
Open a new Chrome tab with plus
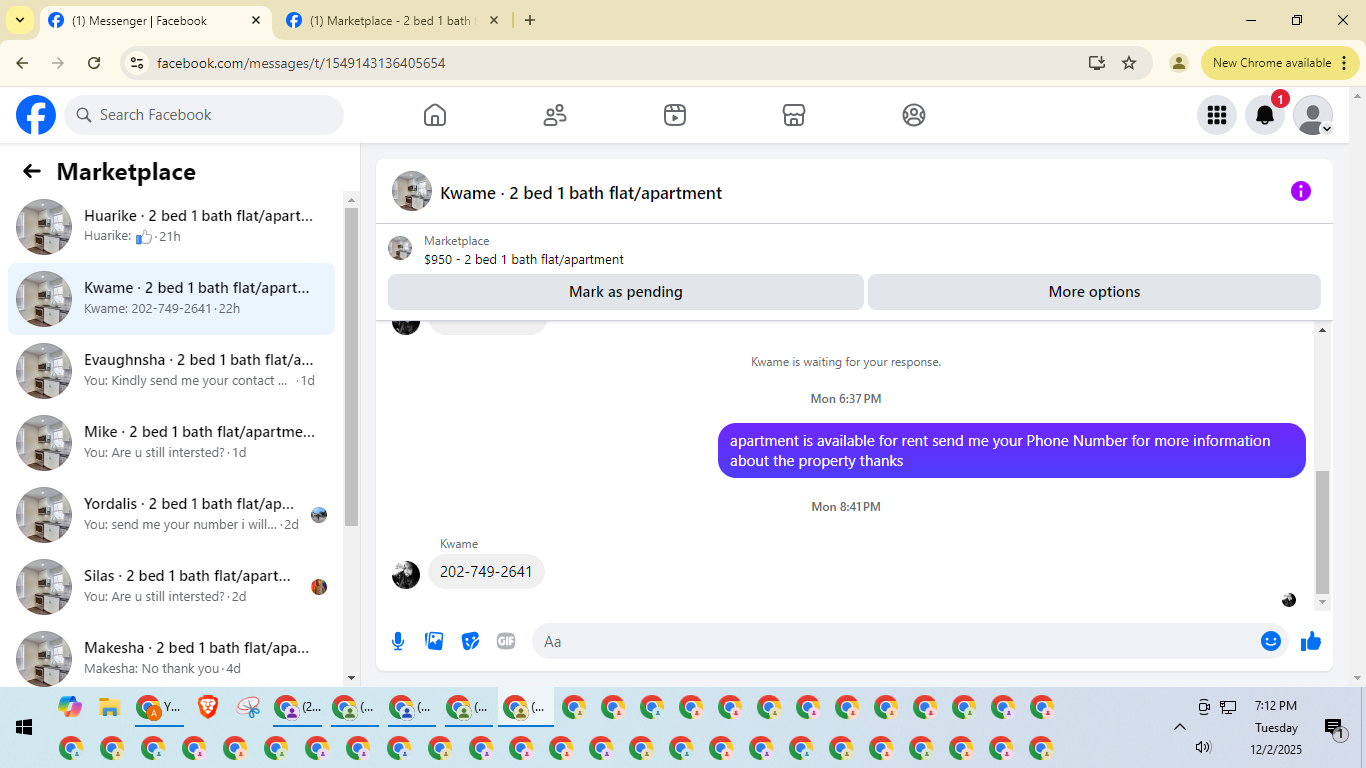tap(530, 20)
